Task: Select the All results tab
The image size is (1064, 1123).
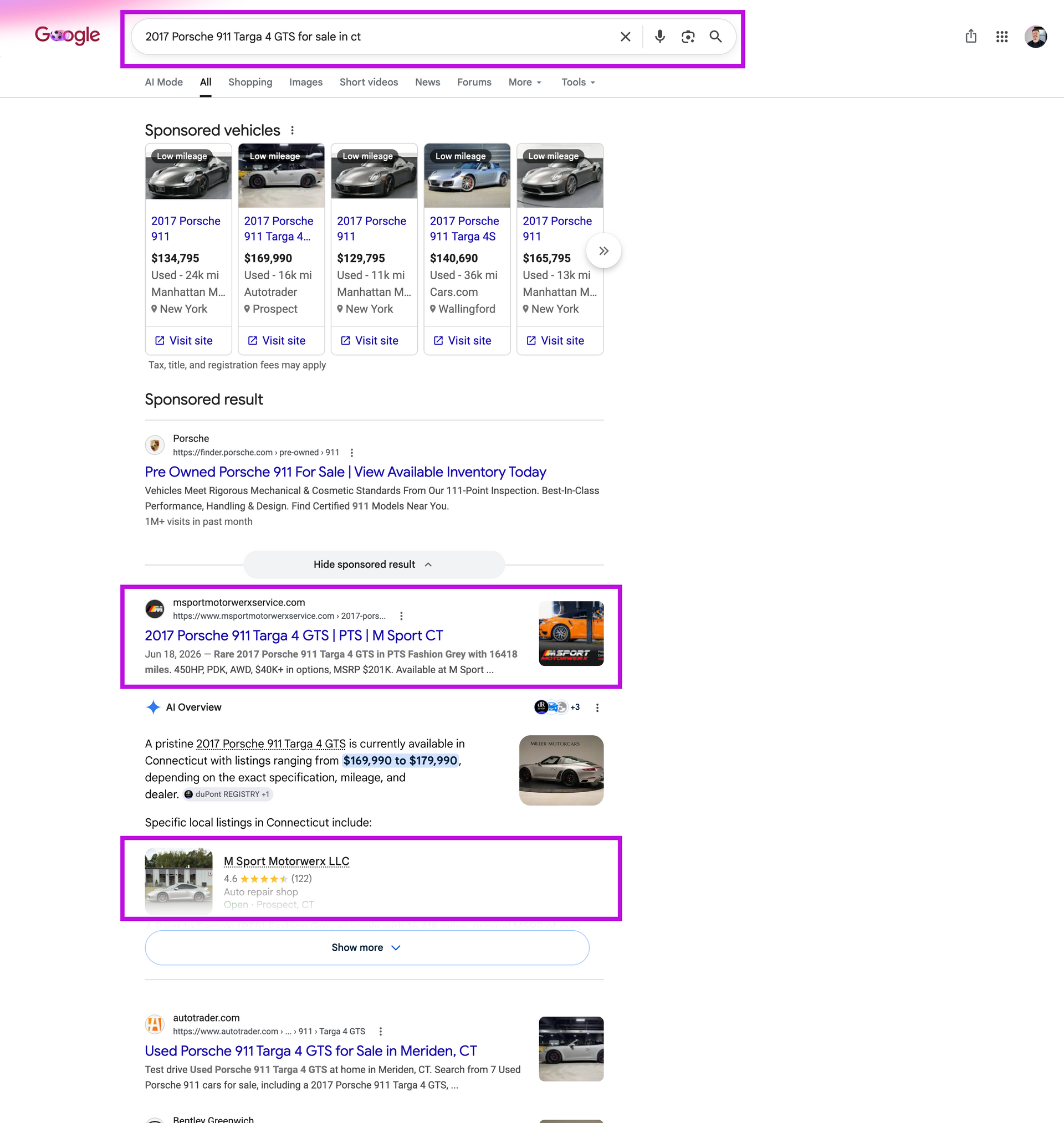Action: (205, 82)
